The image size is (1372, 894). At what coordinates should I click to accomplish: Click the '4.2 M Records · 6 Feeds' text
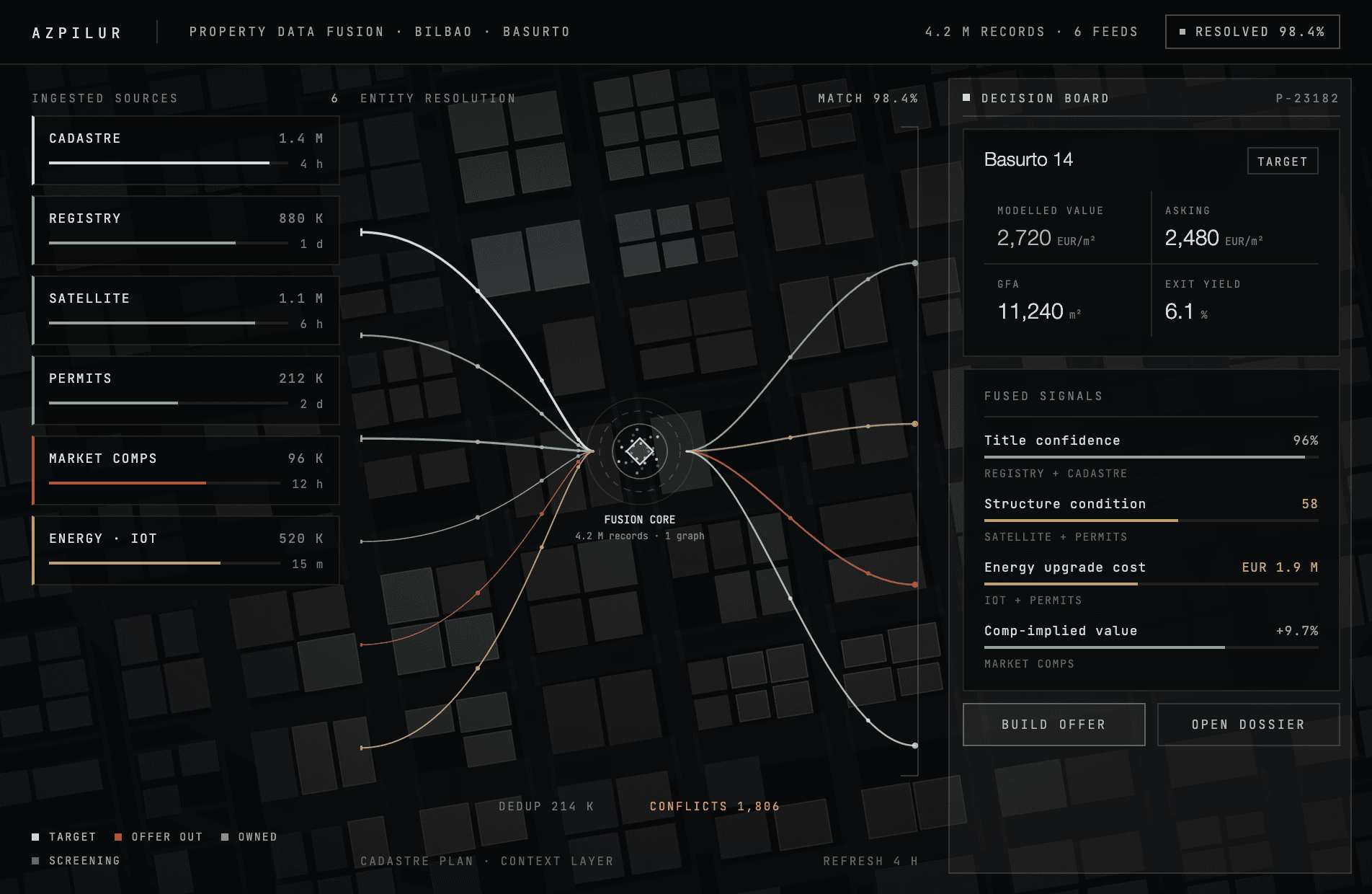pos(1031,32)
